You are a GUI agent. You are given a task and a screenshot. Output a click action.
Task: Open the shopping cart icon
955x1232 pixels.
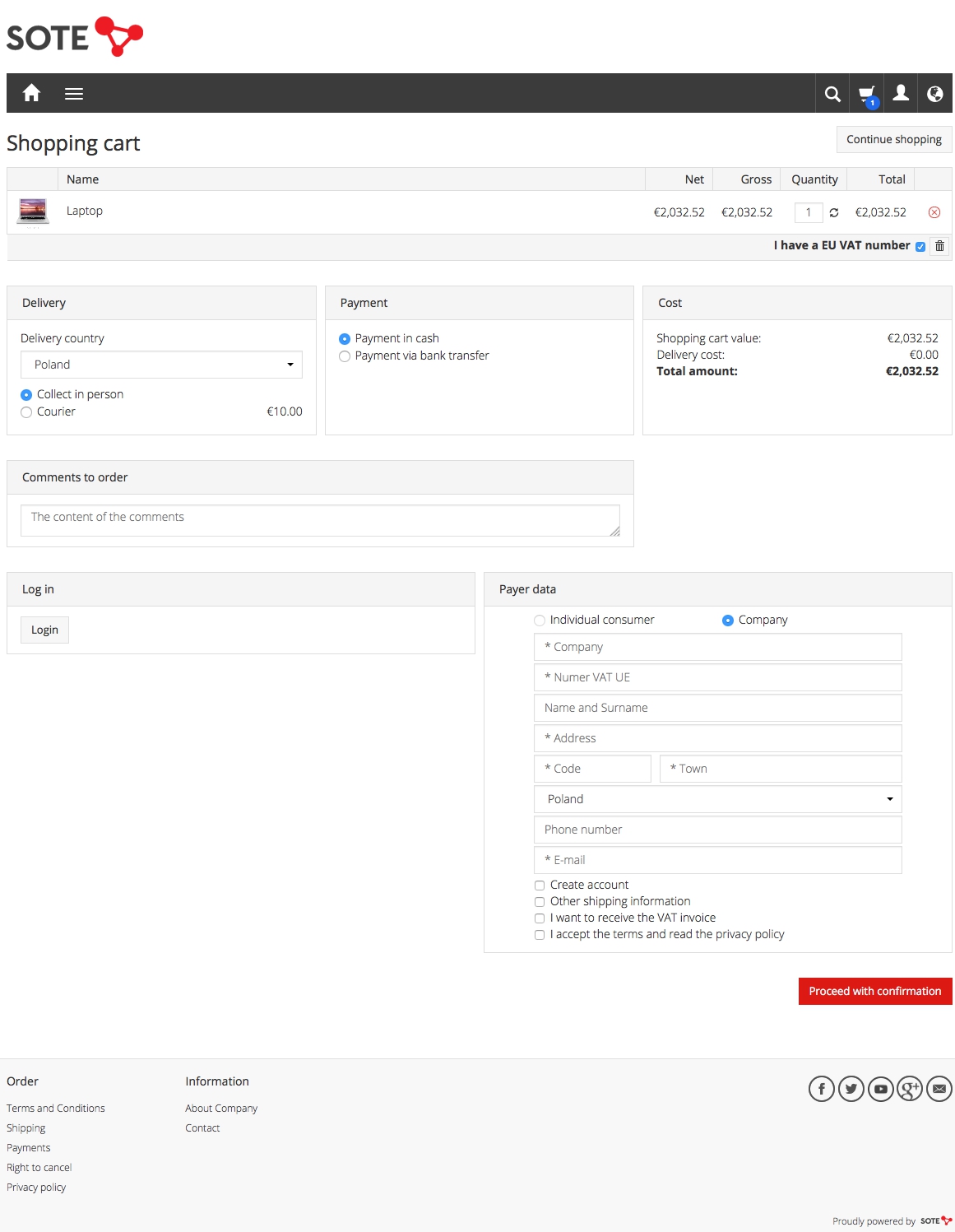coord(867,94)
